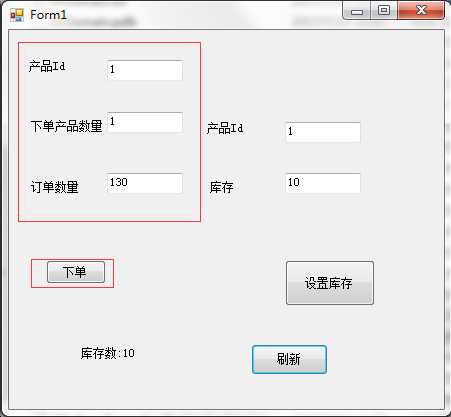Click the 库存 input field showing 10
Screen dimensions: 451x417
(323, 183)
